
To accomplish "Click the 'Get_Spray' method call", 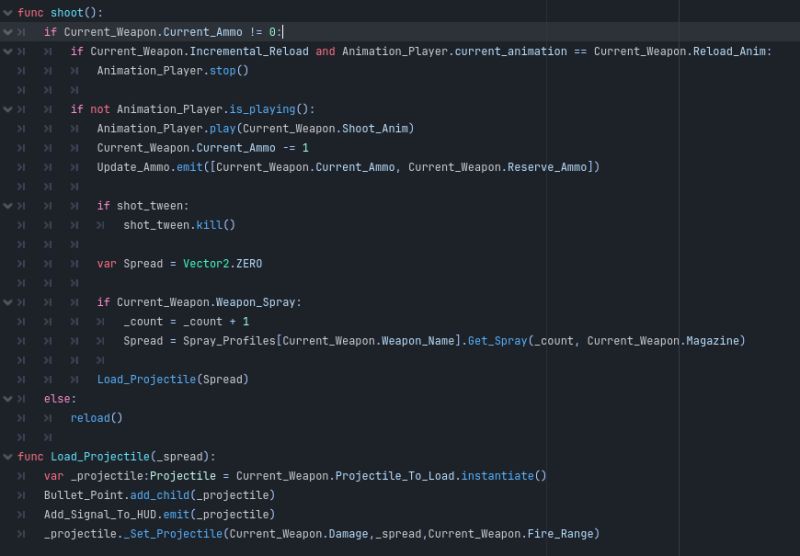I will click(x=497, y=341).
